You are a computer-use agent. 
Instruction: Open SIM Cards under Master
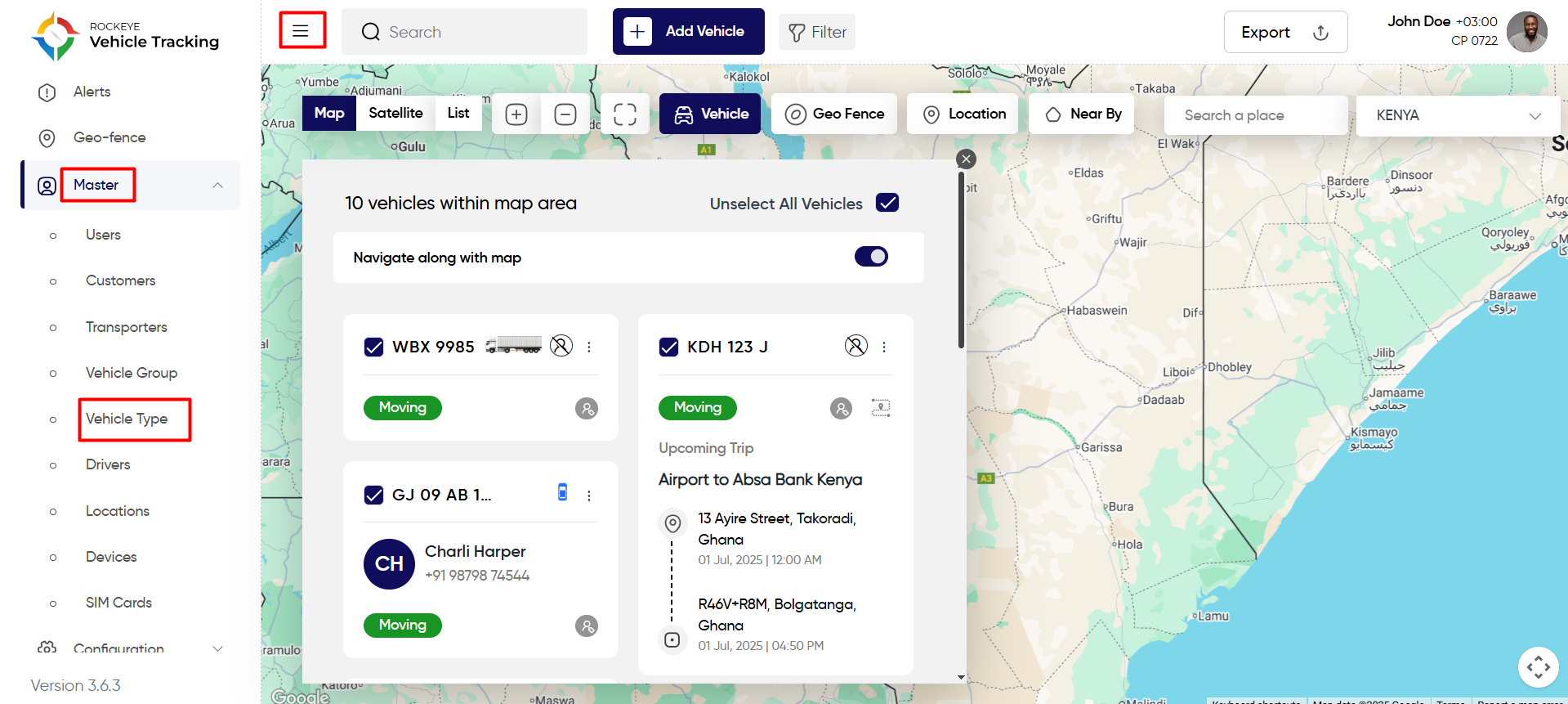(118, 603)
